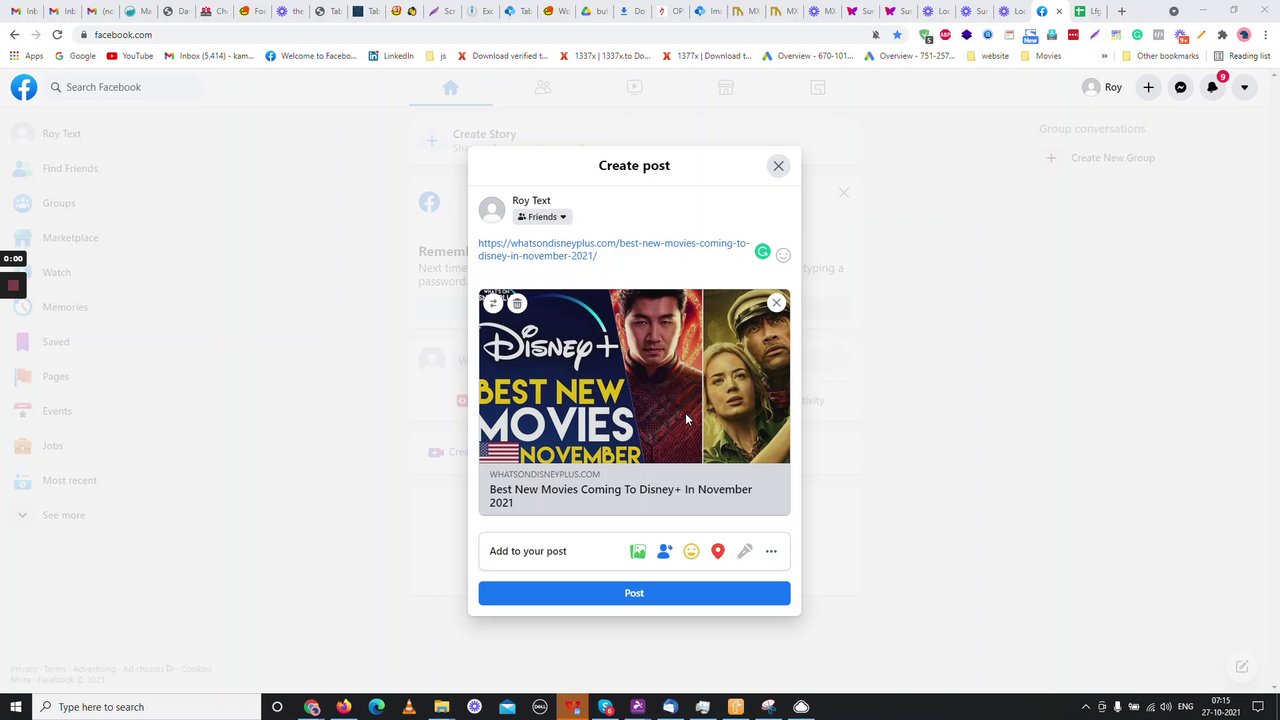Screen dimensions: 1280x720
Task: Open the YouTube bookmark
Action: 130,56
